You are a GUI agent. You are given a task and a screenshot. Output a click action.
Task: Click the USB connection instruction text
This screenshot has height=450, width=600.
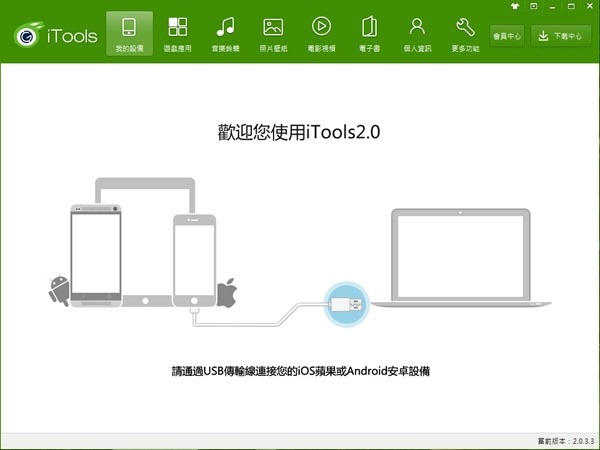tap(300, 371)
